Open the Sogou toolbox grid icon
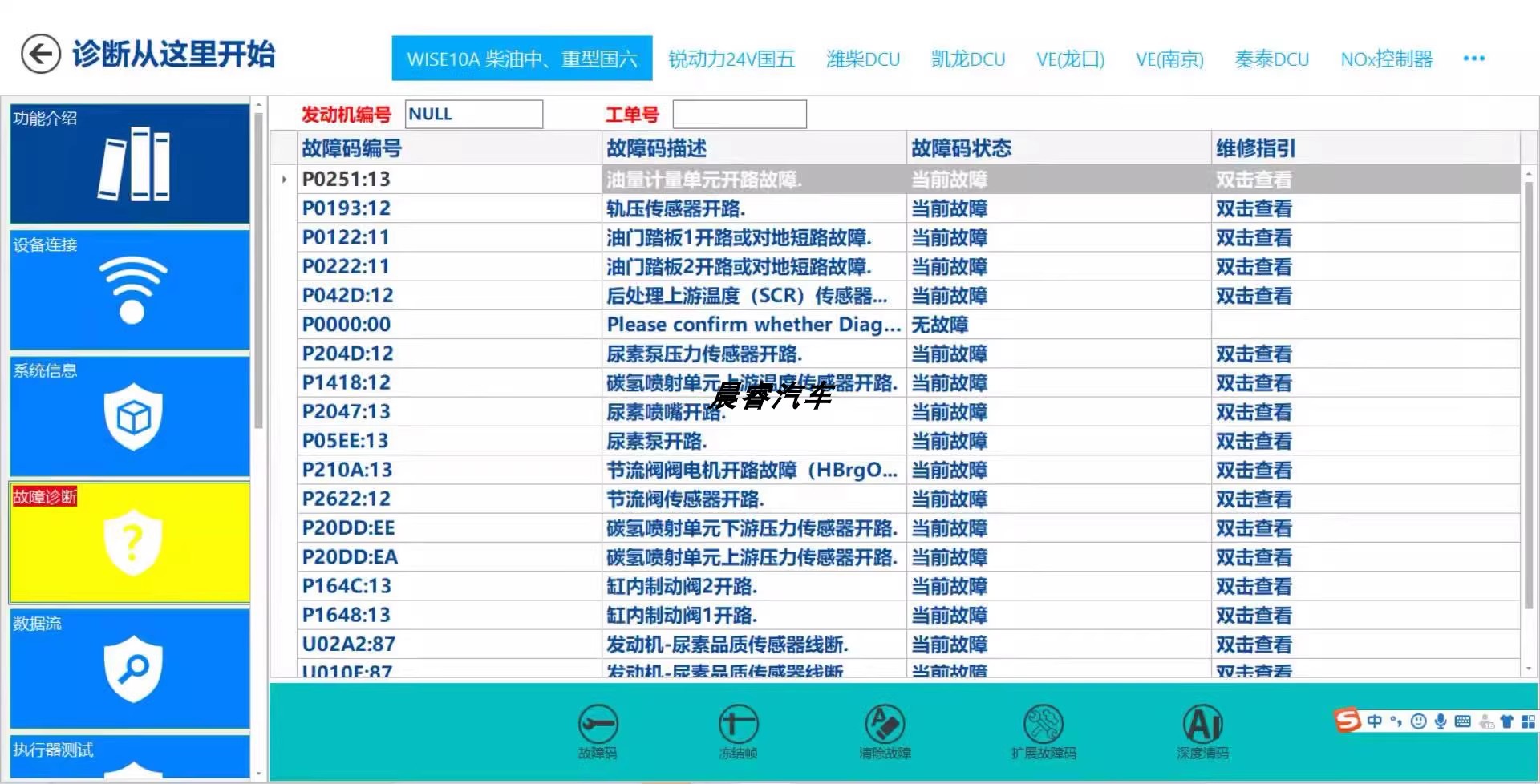 (x=1528, y=721)
